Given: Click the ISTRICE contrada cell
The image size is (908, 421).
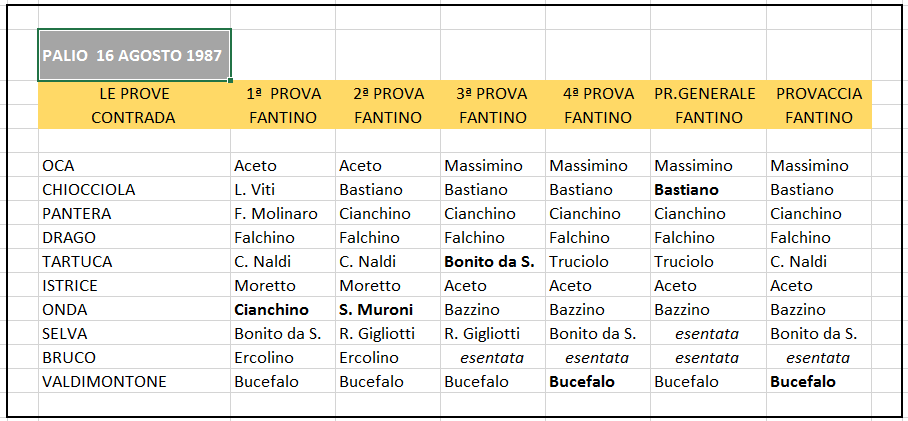Looking at the screenshot, I should coord(134,285).
